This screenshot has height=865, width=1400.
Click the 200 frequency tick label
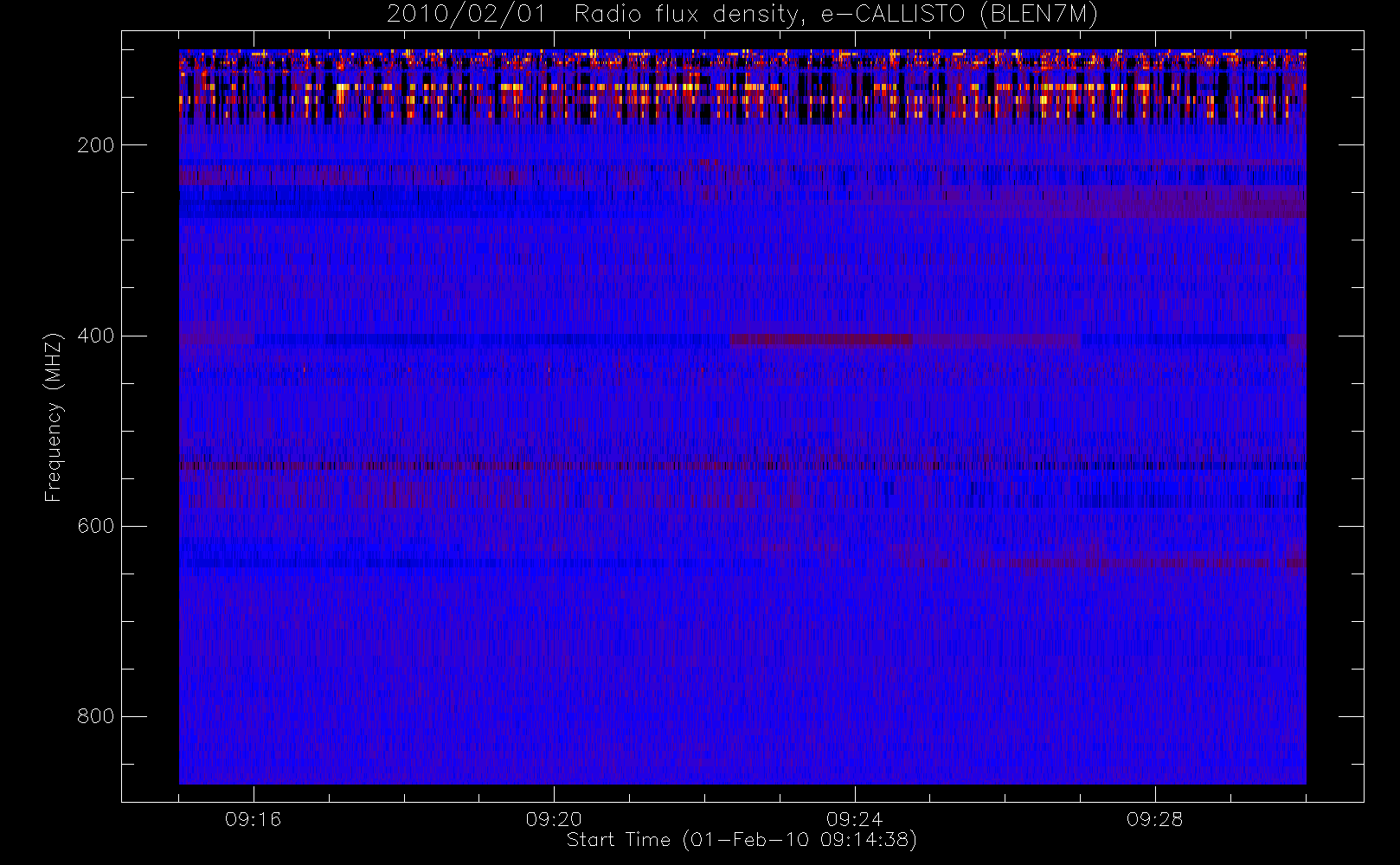[x=95, y=145]
